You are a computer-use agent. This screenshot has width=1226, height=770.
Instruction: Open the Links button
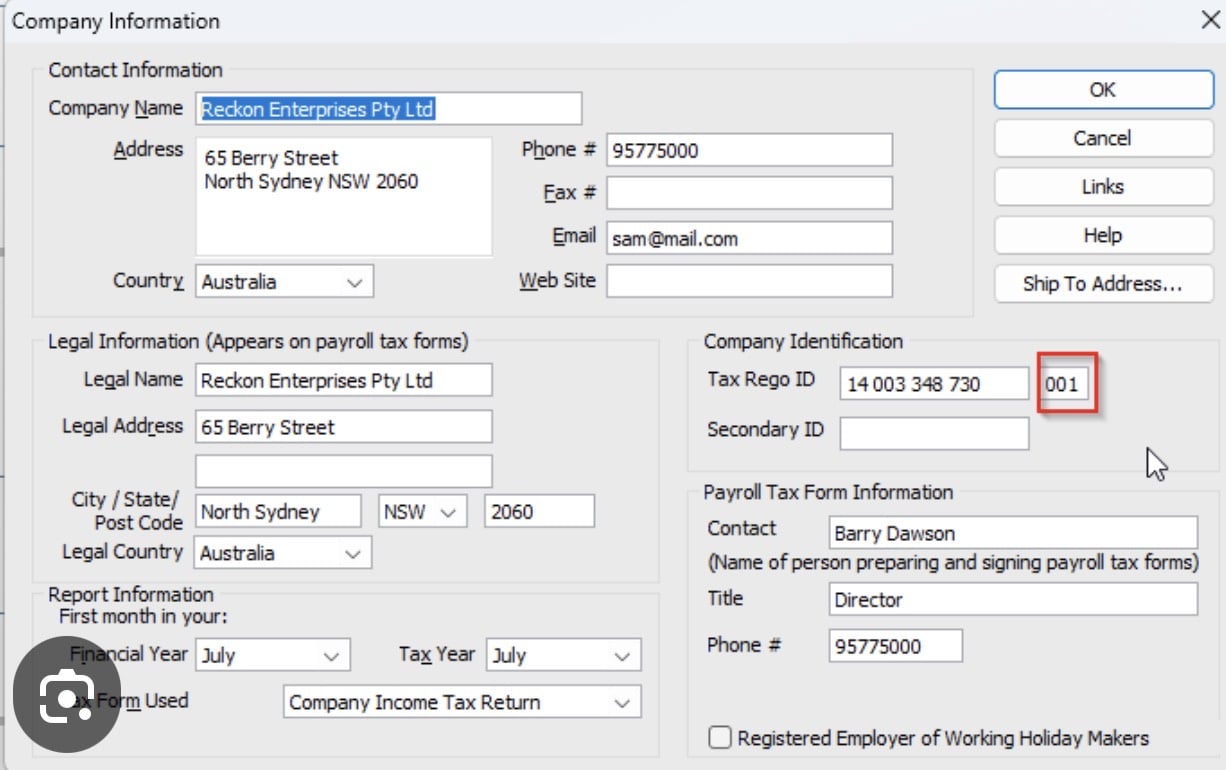click(1103, 187)
